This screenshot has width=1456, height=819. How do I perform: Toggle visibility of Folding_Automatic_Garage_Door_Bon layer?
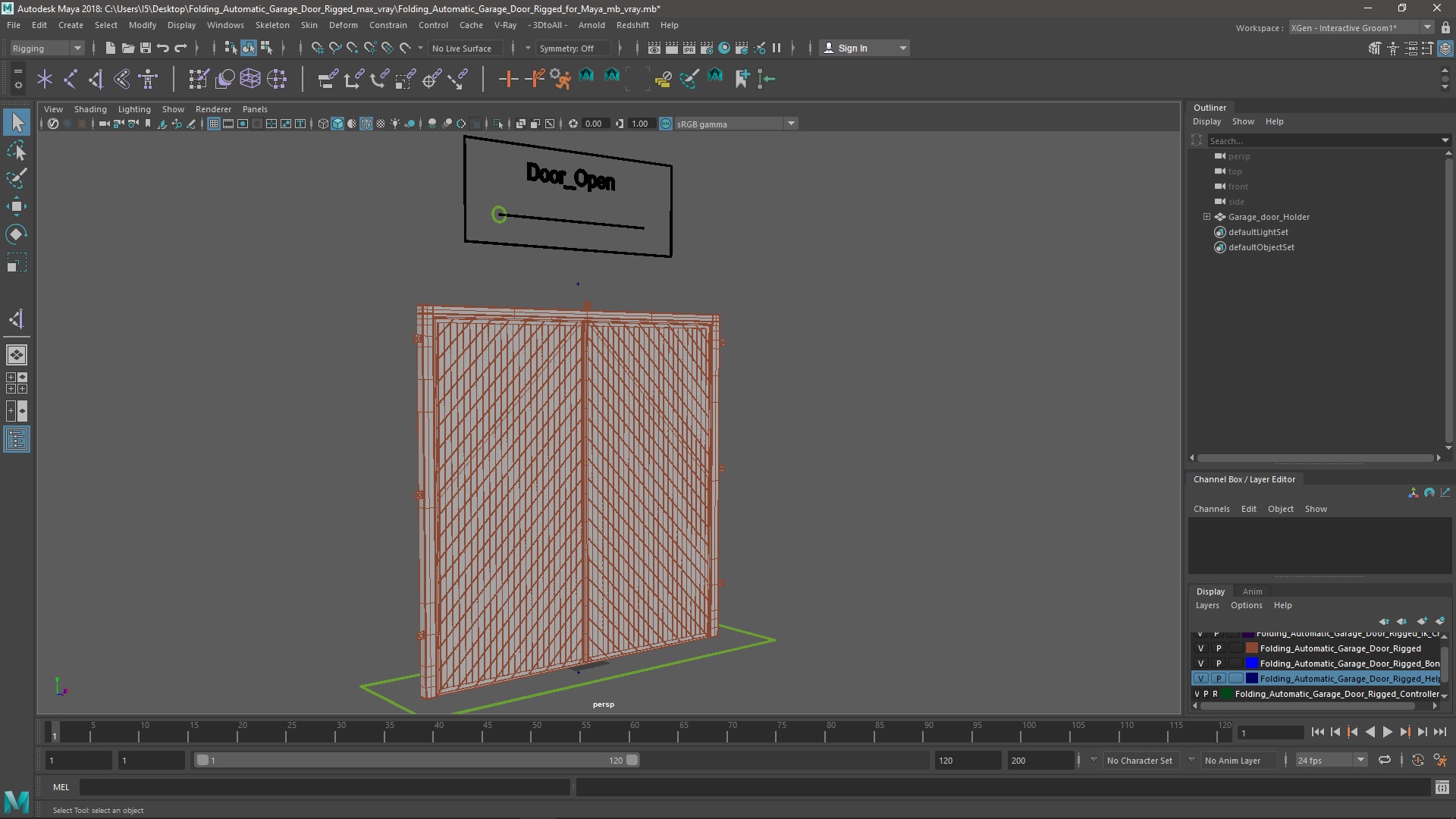click(1200, 663)
